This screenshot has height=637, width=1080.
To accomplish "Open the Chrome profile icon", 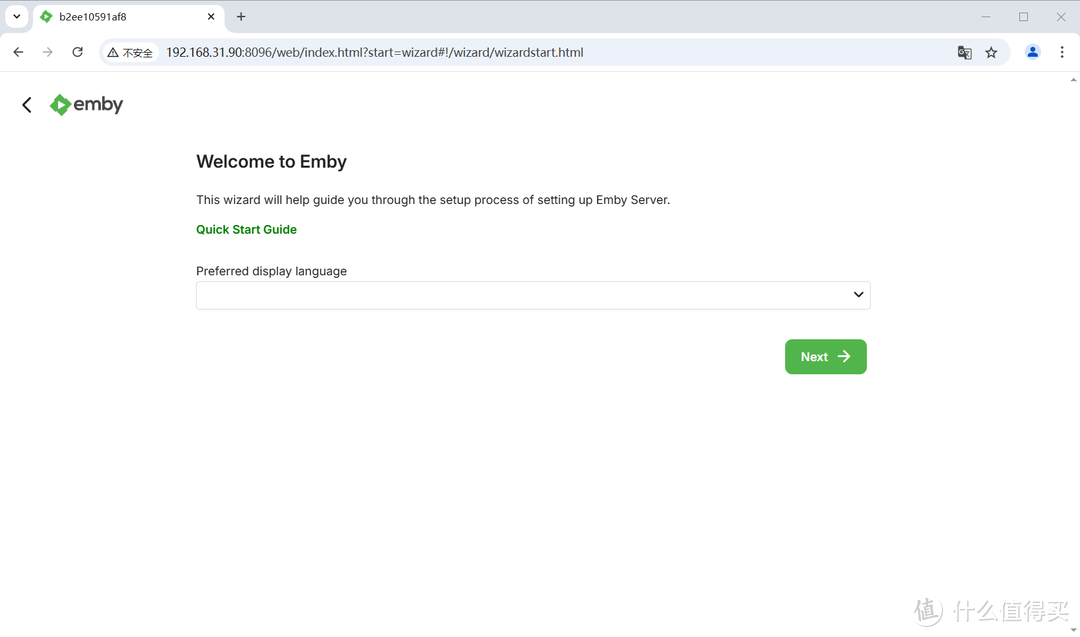I will [1032, 52].
